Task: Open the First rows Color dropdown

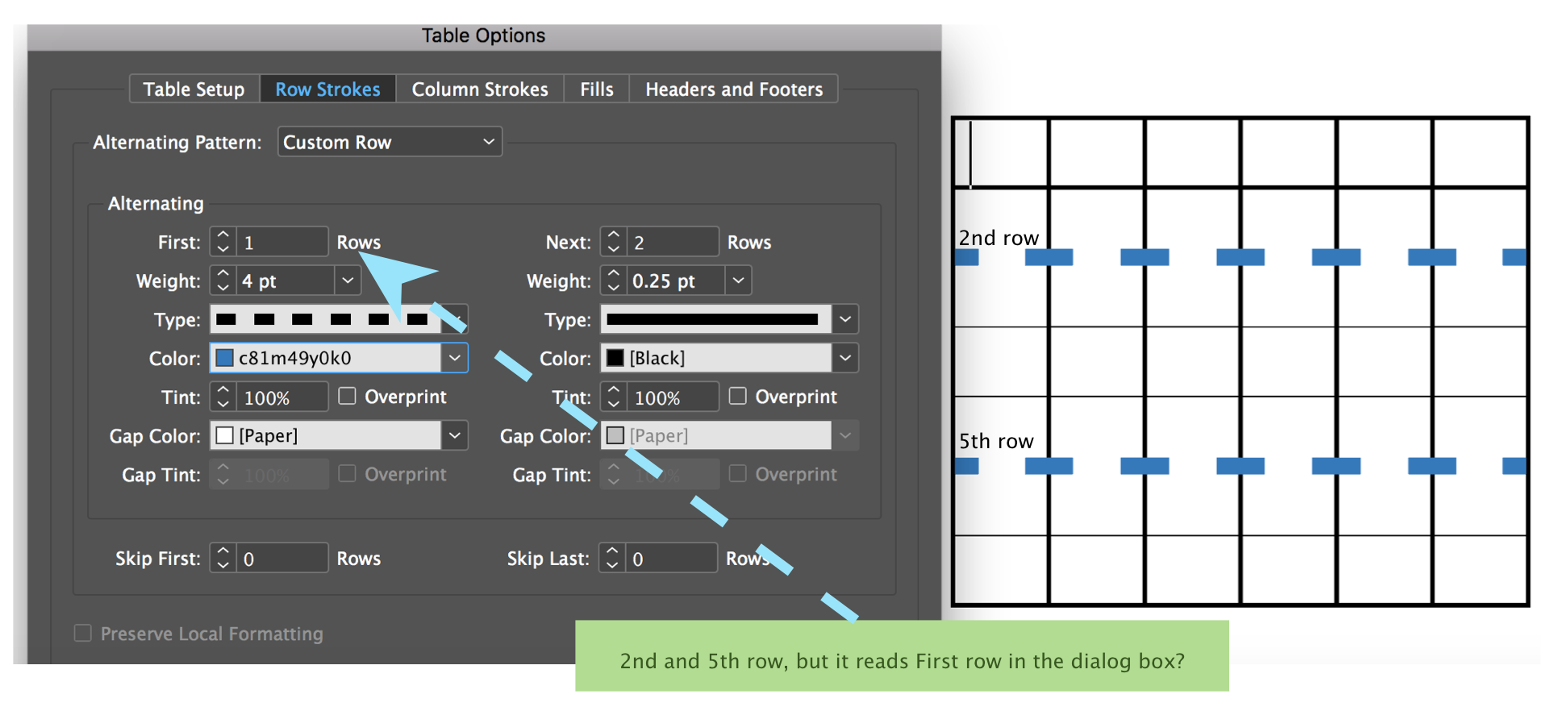Action: pyautogui.click(x=455, y=358)
